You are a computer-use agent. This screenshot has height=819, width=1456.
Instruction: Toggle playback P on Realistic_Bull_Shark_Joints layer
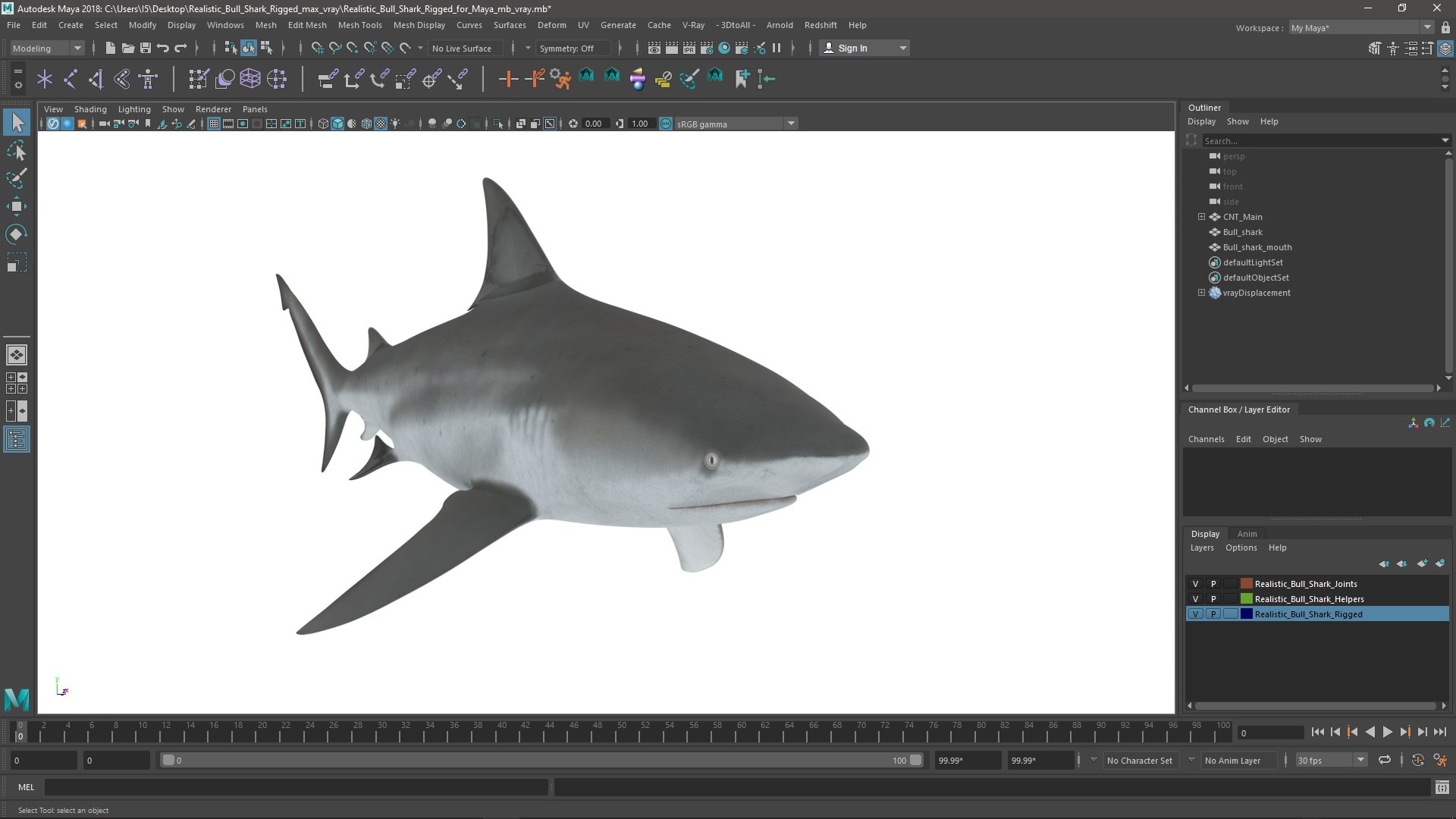[1213, 584]
